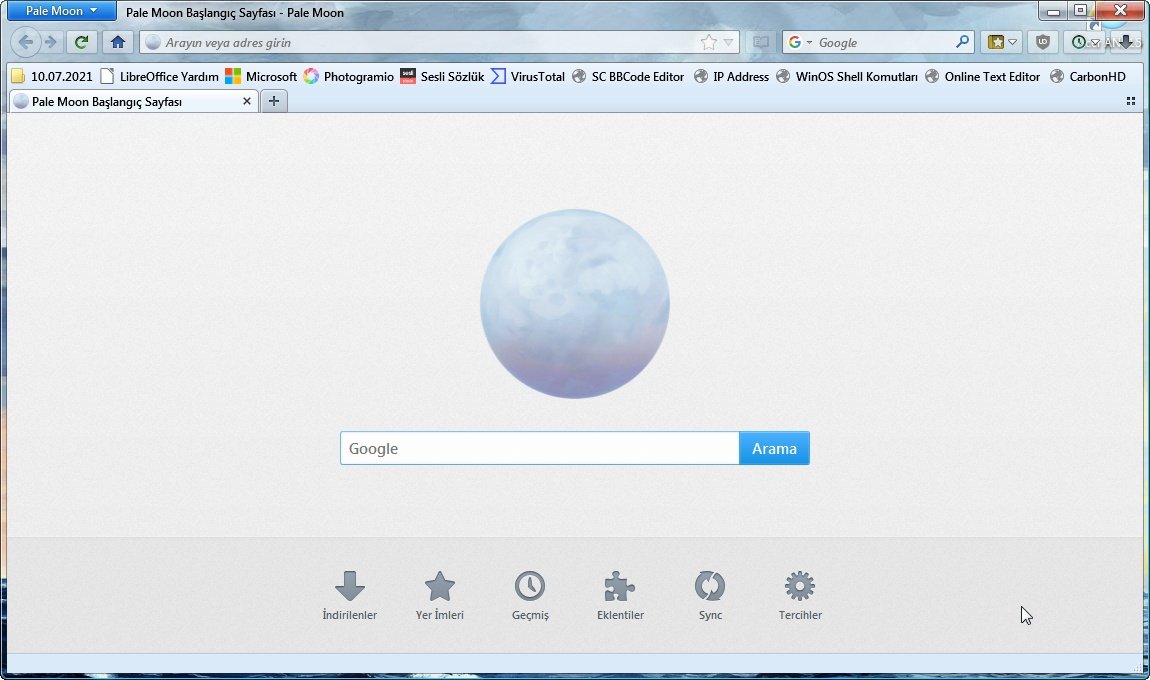Close the Pale Moon Başlangıç Sayfası tab
Viewport: 1150px width, 680px height.
click(247, 101)
